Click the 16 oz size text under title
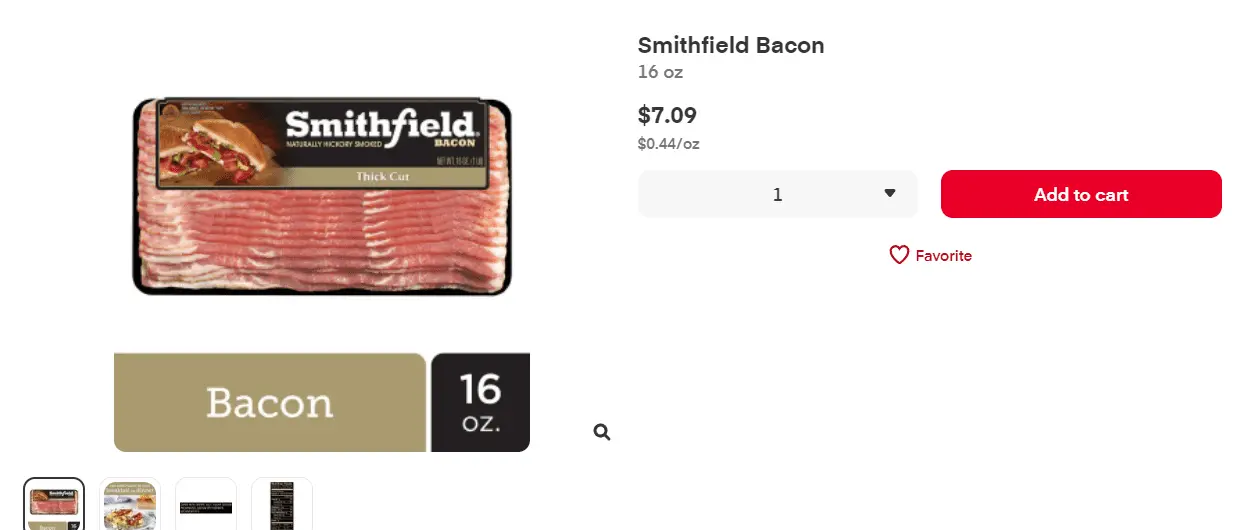This screenshot has width=1233, height=530. 660,72
